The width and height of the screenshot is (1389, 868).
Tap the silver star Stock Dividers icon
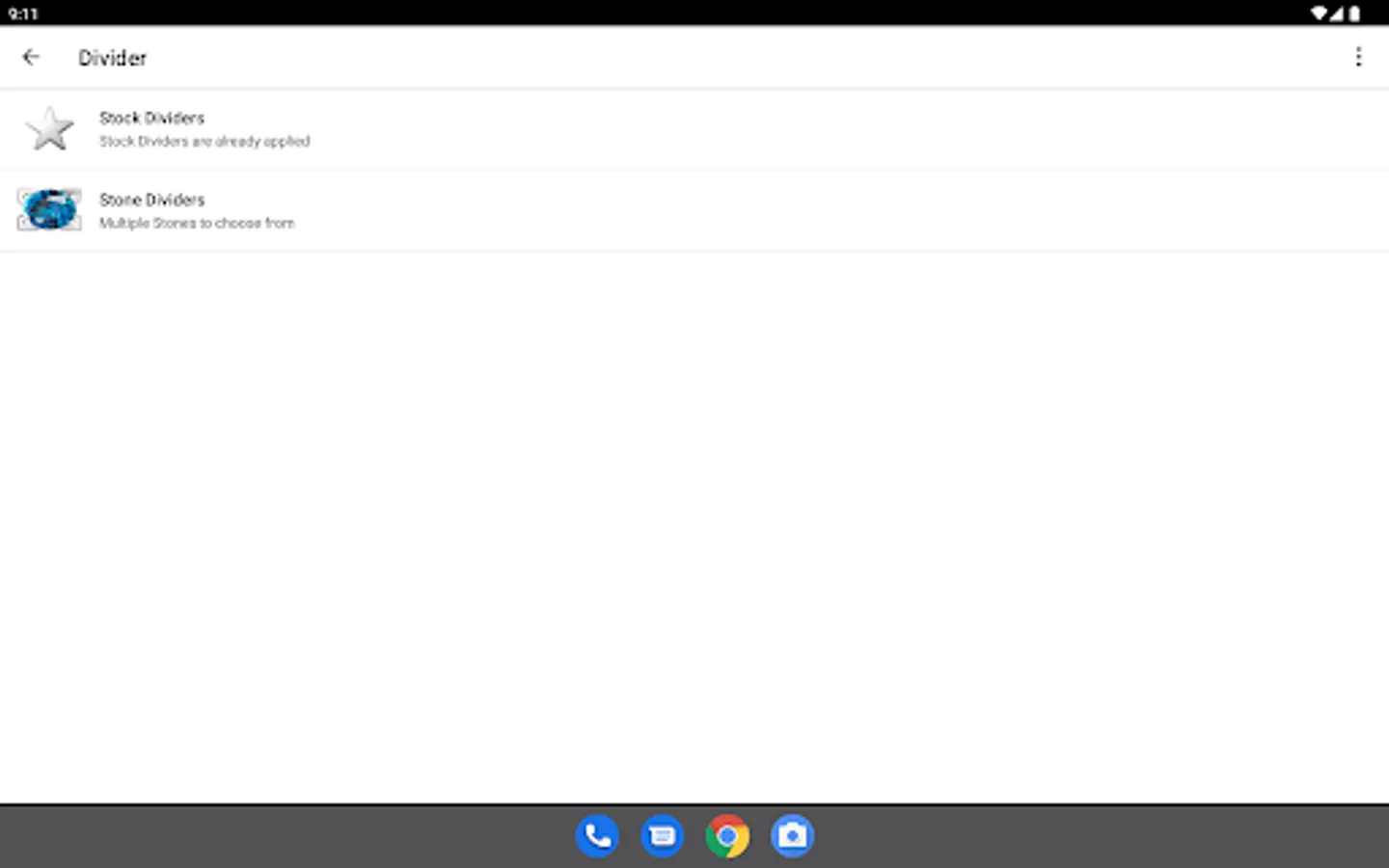coord(49,129)
